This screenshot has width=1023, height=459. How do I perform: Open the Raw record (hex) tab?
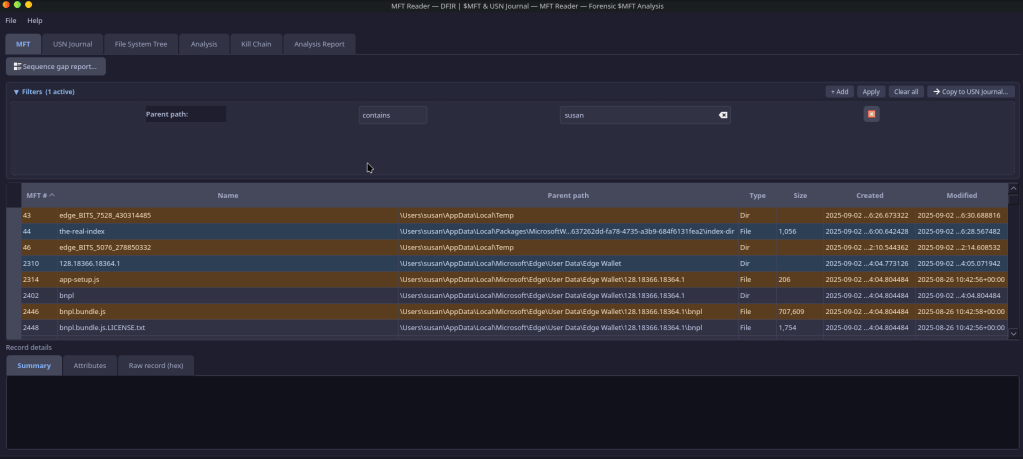(157, 366)
